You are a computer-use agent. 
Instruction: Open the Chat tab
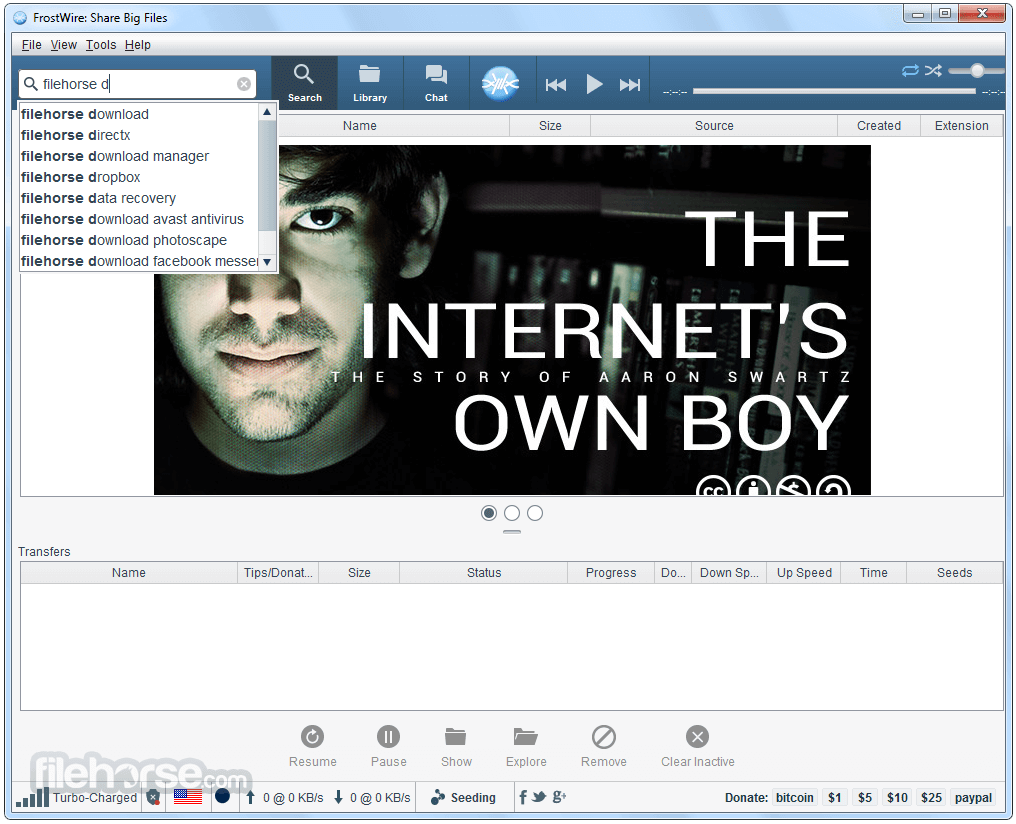[436, 83]
